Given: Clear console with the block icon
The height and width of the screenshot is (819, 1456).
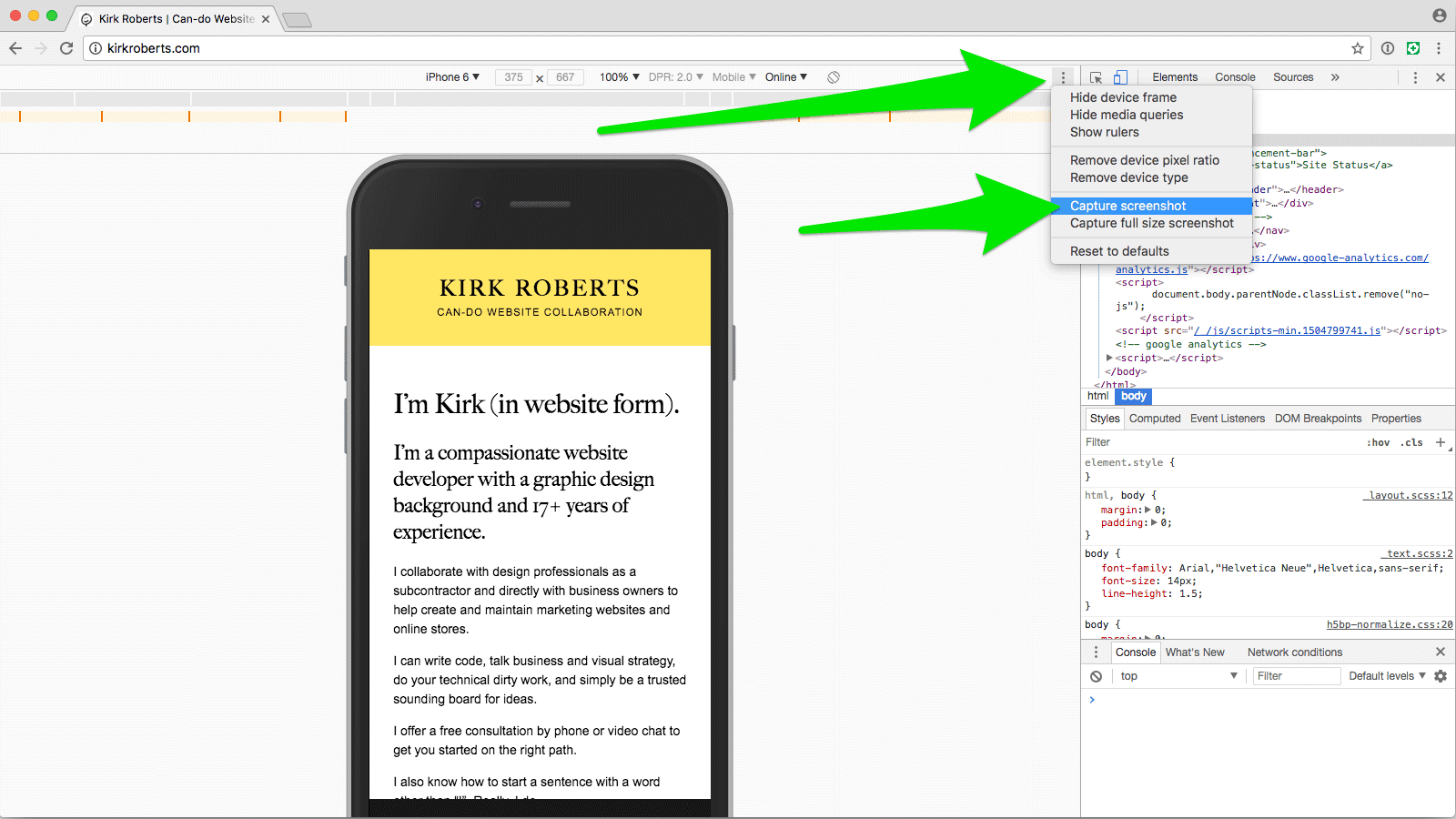Looking at the screenshot, I should tap(1097, 676).
